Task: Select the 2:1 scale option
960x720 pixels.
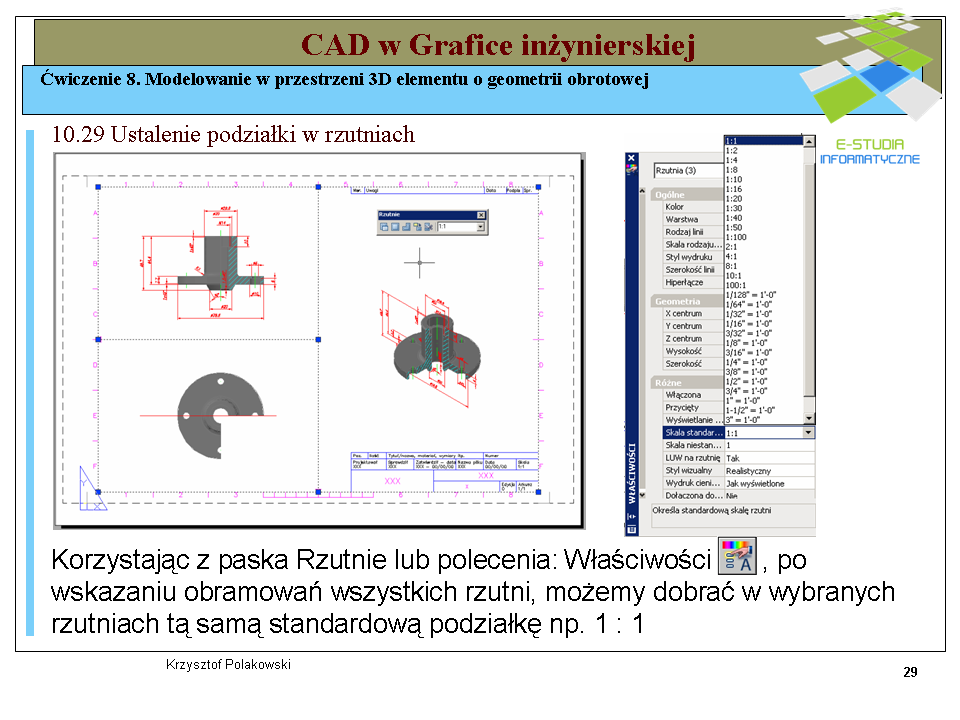Action: coord(763,247)
